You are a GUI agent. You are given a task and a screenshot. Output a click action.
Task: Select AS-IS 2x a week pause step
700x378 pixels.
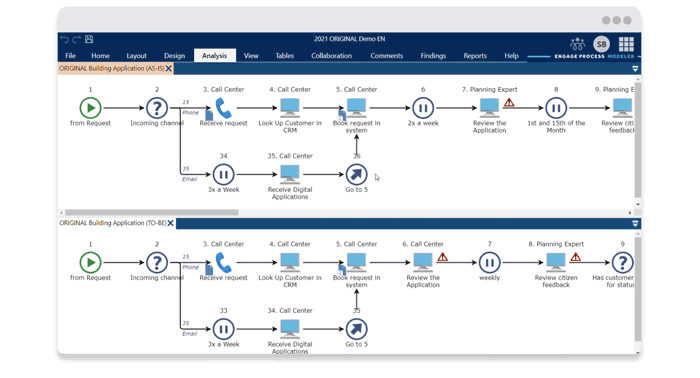(x=423, y=108)
